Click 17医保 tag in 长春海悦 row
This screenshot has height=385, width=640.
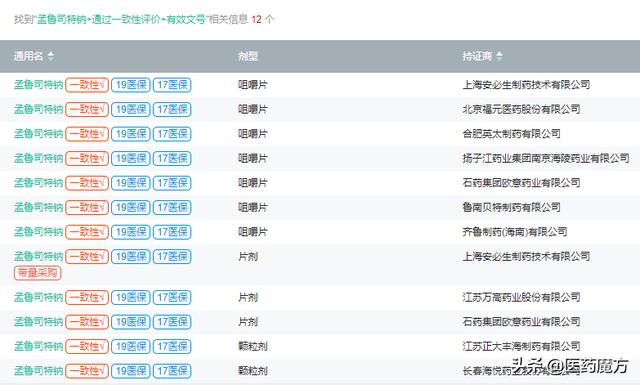(x=172, y=371)
